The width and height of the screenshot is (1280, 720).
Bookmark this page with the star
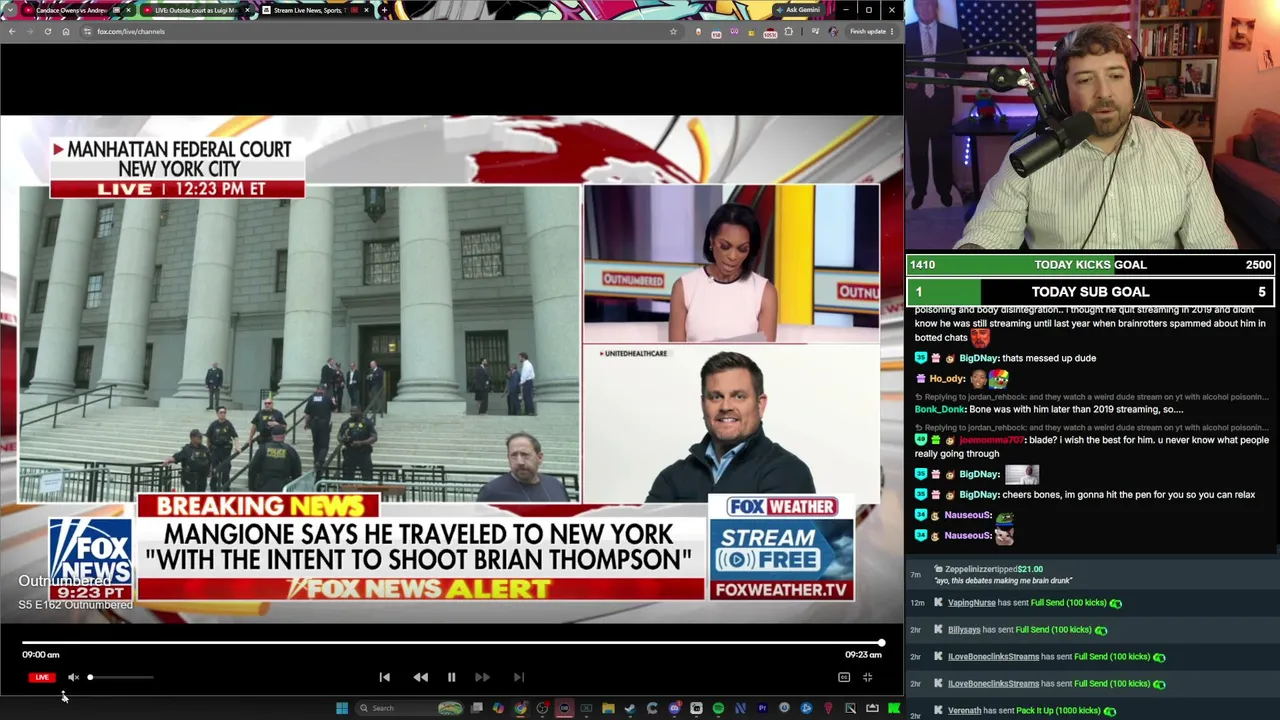pyautogui.click(x=673, y=31)
